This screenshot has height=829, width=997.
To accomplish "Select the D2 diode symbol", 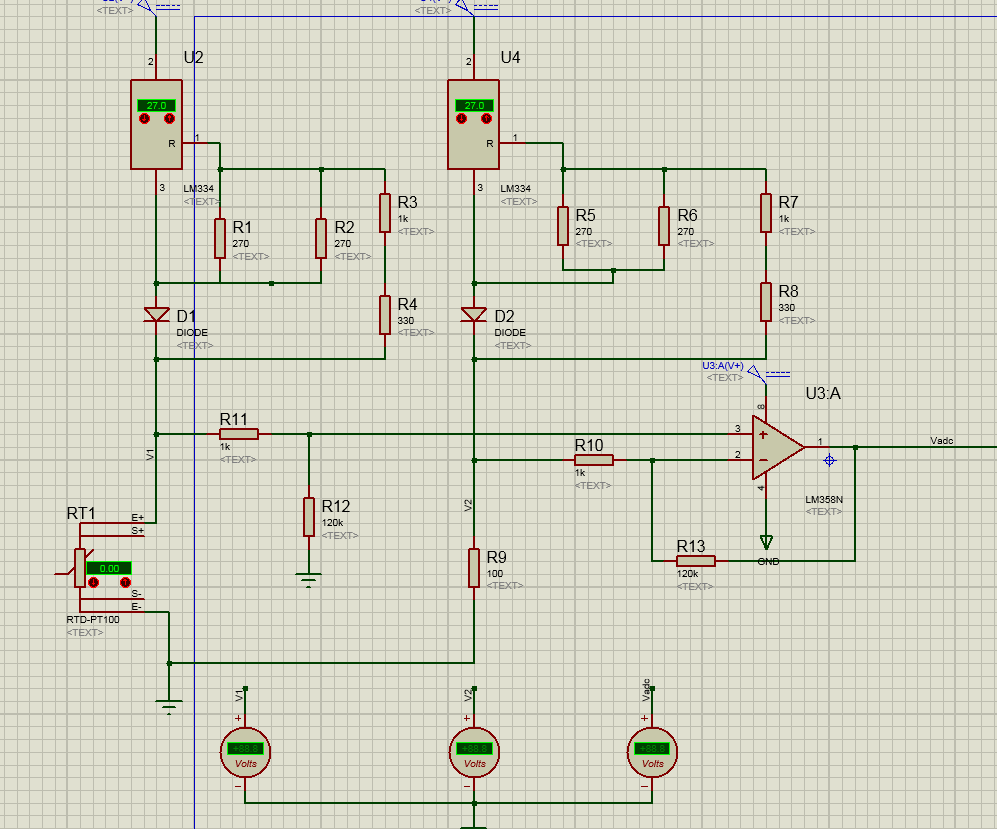I will pos(474,315).
